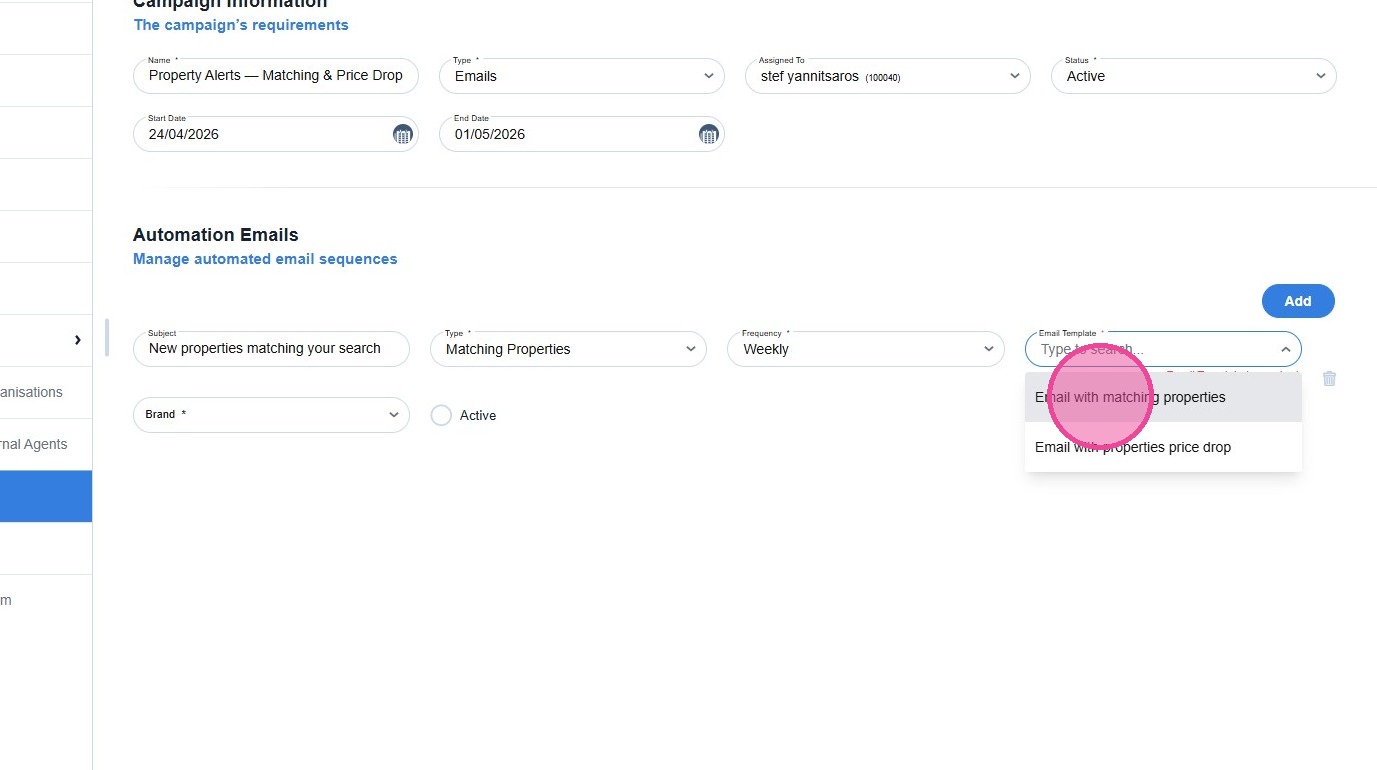The image size is (1377, 770).
Task: Click the Add button
Action: coord(1298,301)
